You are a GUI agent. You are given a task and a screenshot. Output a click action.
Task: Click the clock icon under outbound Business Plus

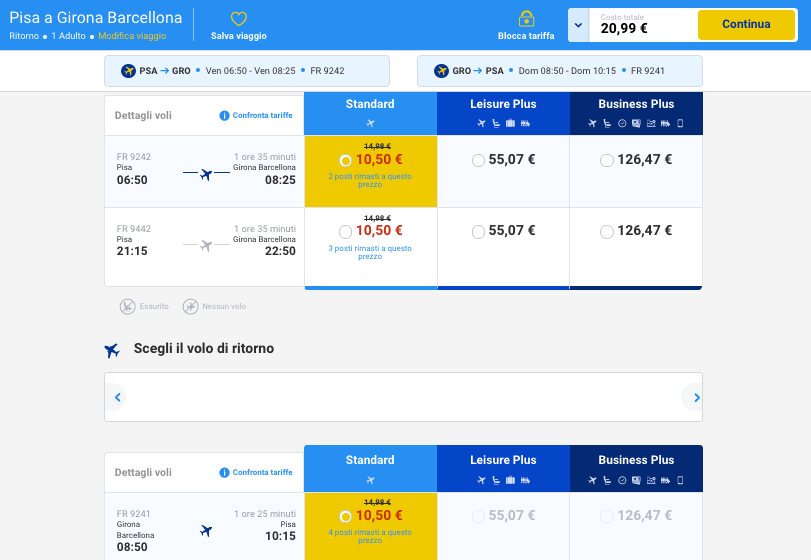622,123
